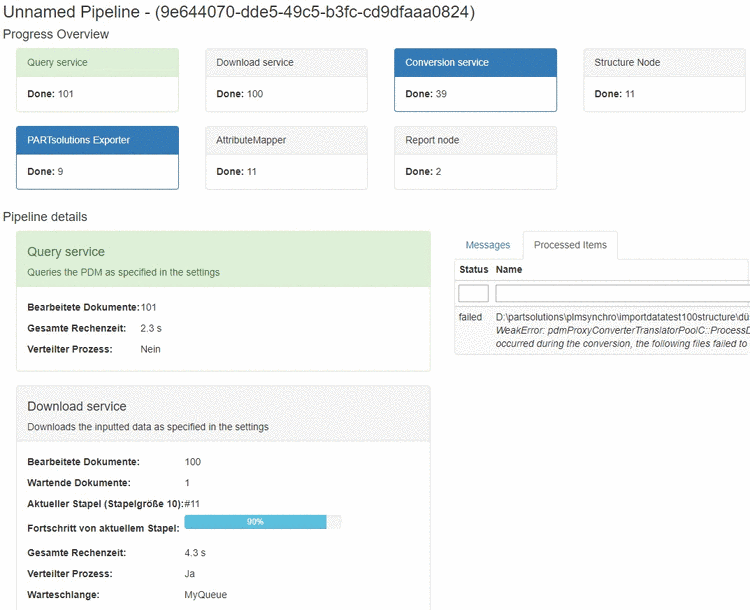Click the Download service details panel header
The height and width of the screenshot is (610, 750).
coord(223,414)
